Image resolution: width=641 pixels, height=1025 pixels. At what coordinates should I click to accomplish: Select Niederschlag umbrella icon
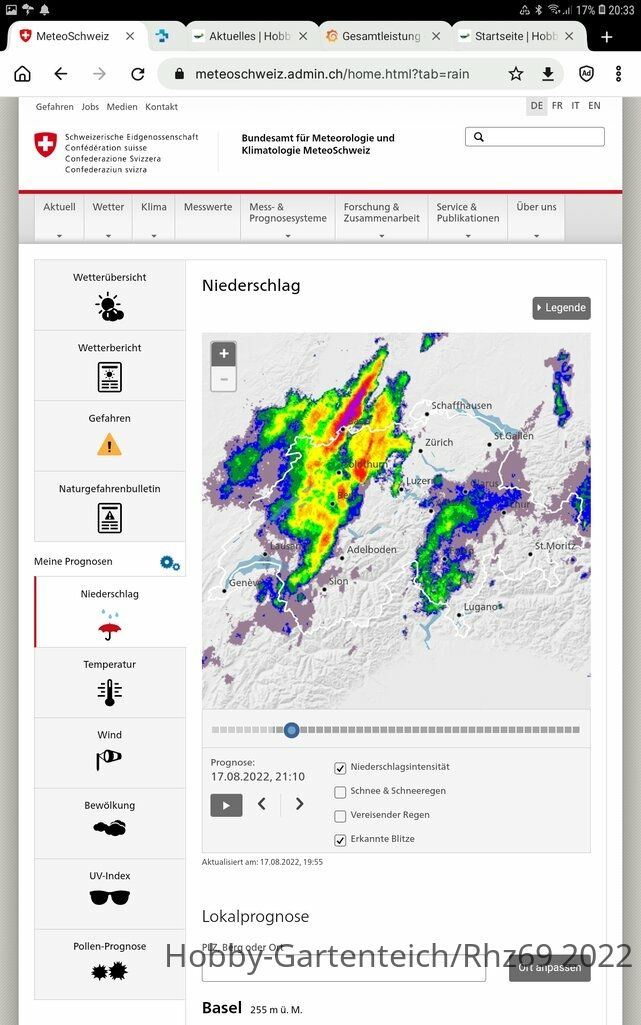tap(109, 625)
